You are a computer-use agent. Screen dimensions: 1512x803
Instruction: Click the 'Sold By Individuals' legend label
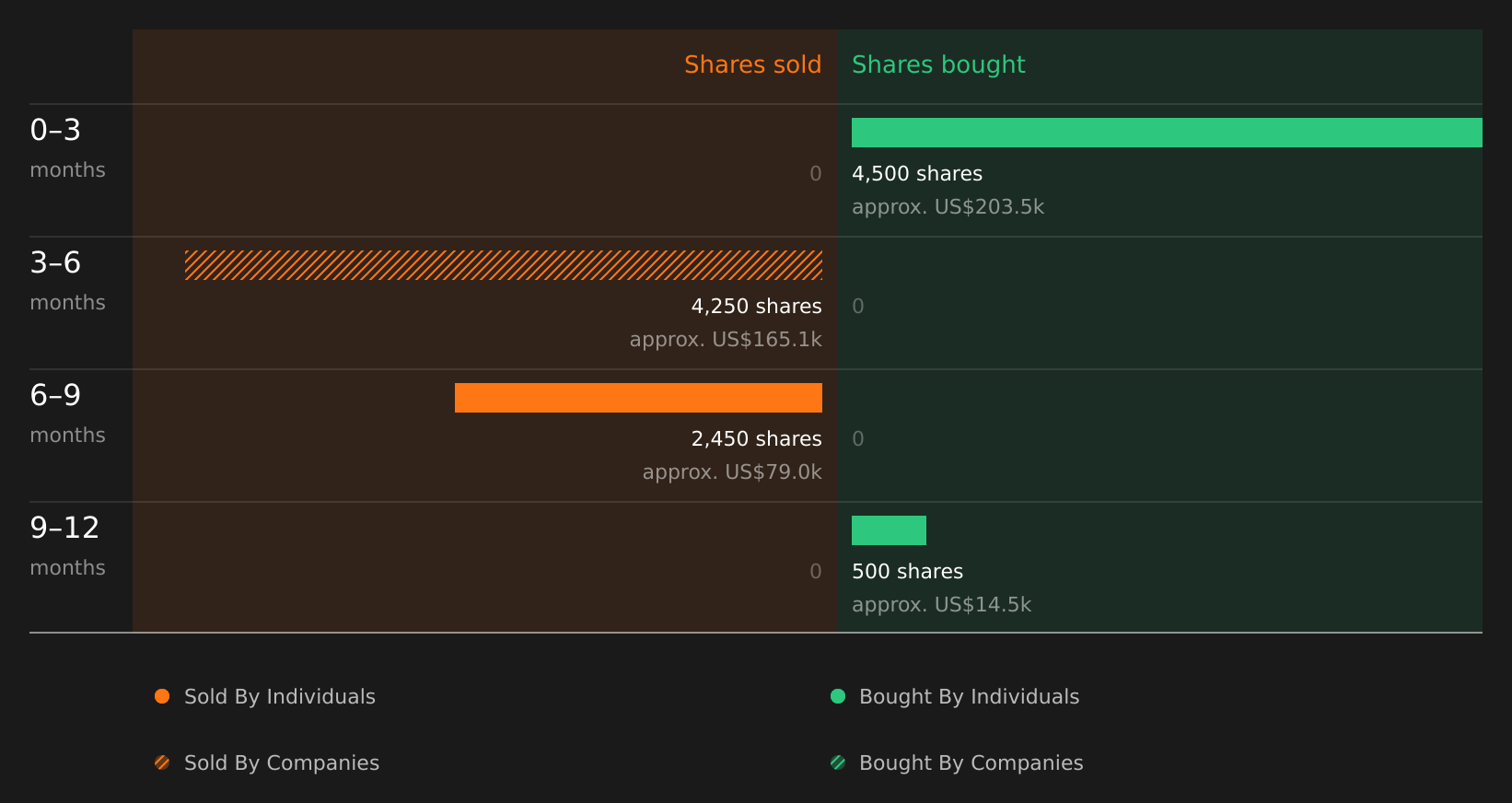[280, 696]
